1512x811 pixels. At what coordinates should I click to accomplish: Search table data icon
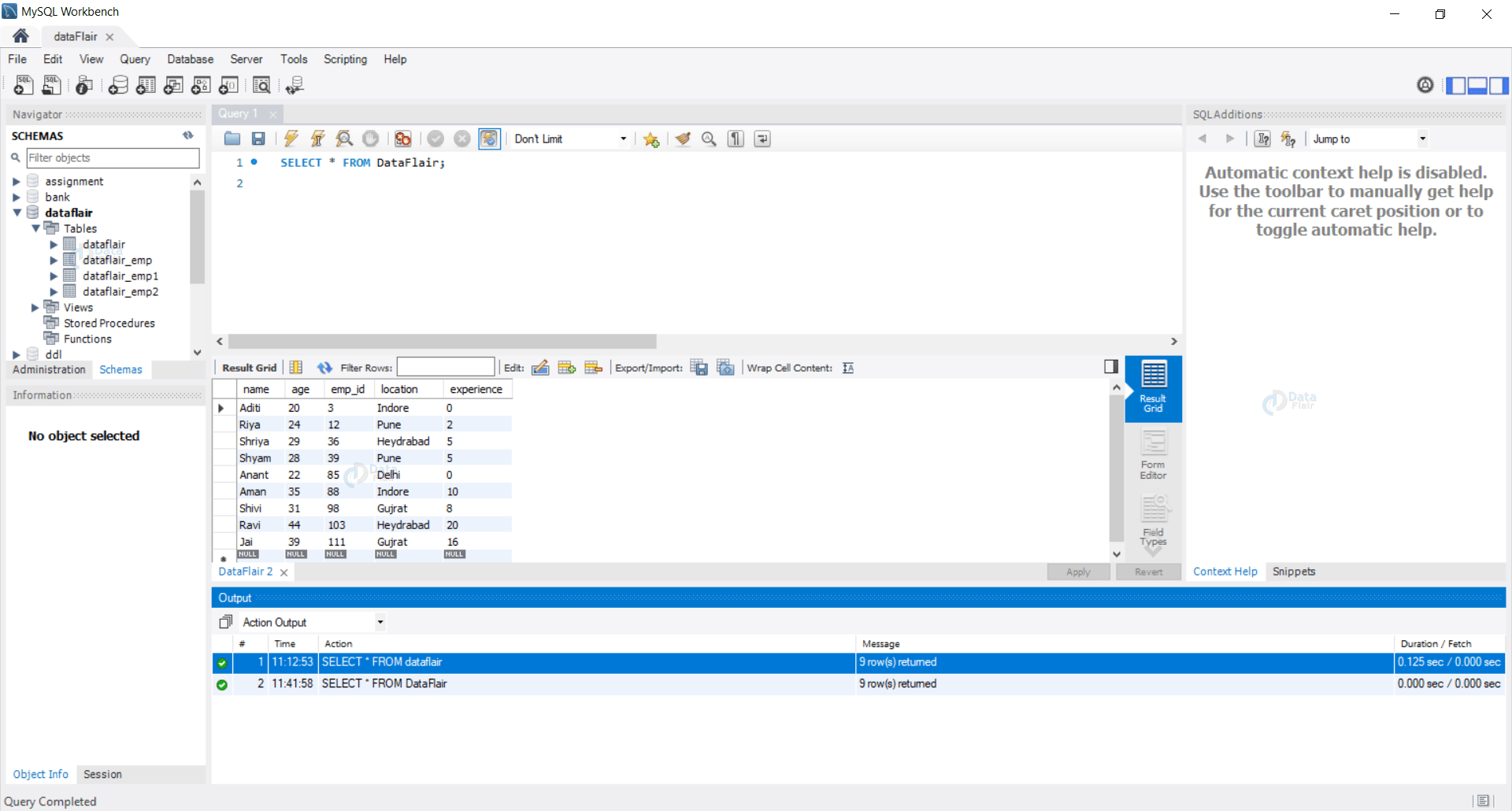261,85
